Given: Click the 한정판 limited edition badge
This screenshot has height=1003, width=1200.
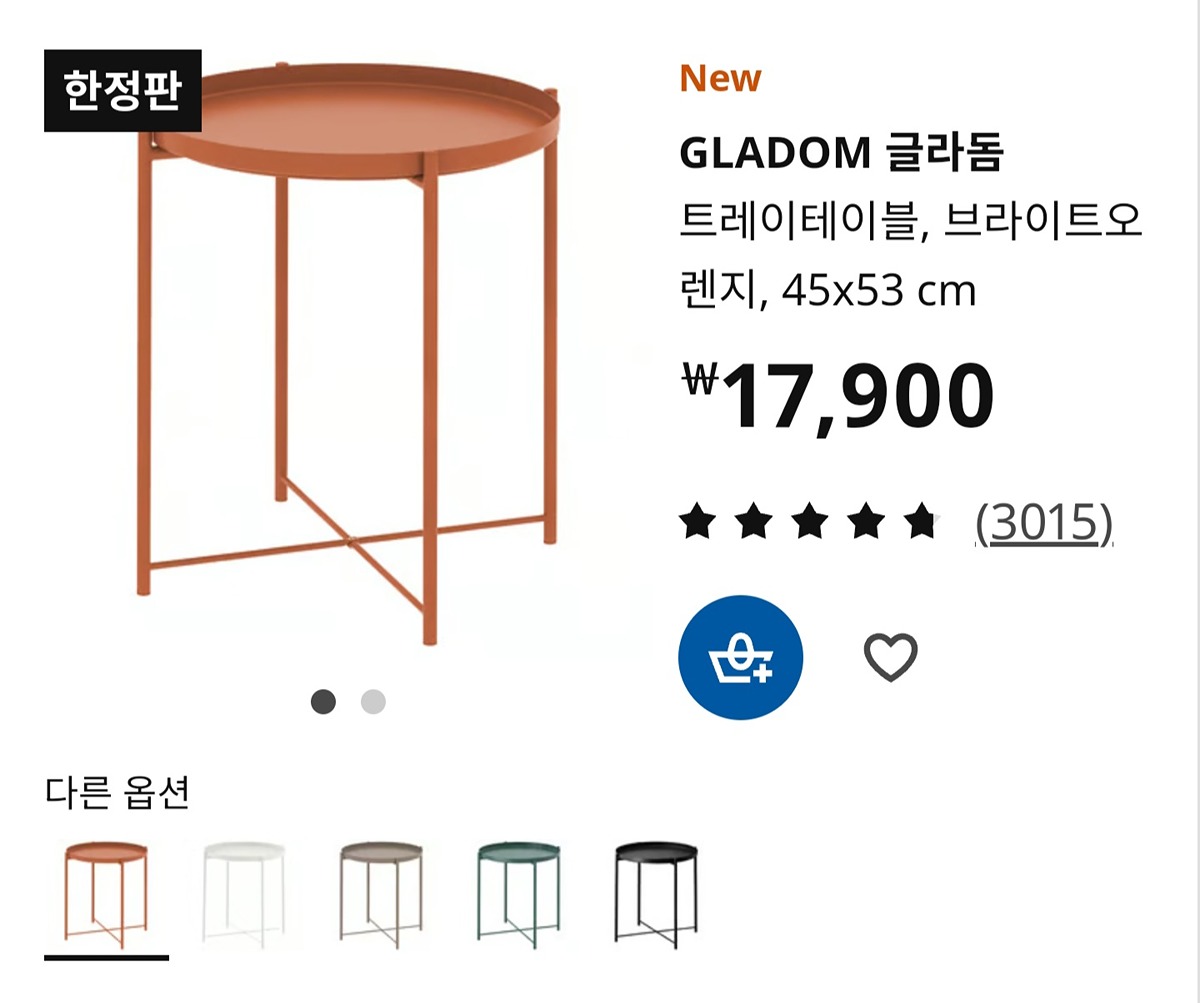Looking at the screenshot, I should 122,91.
